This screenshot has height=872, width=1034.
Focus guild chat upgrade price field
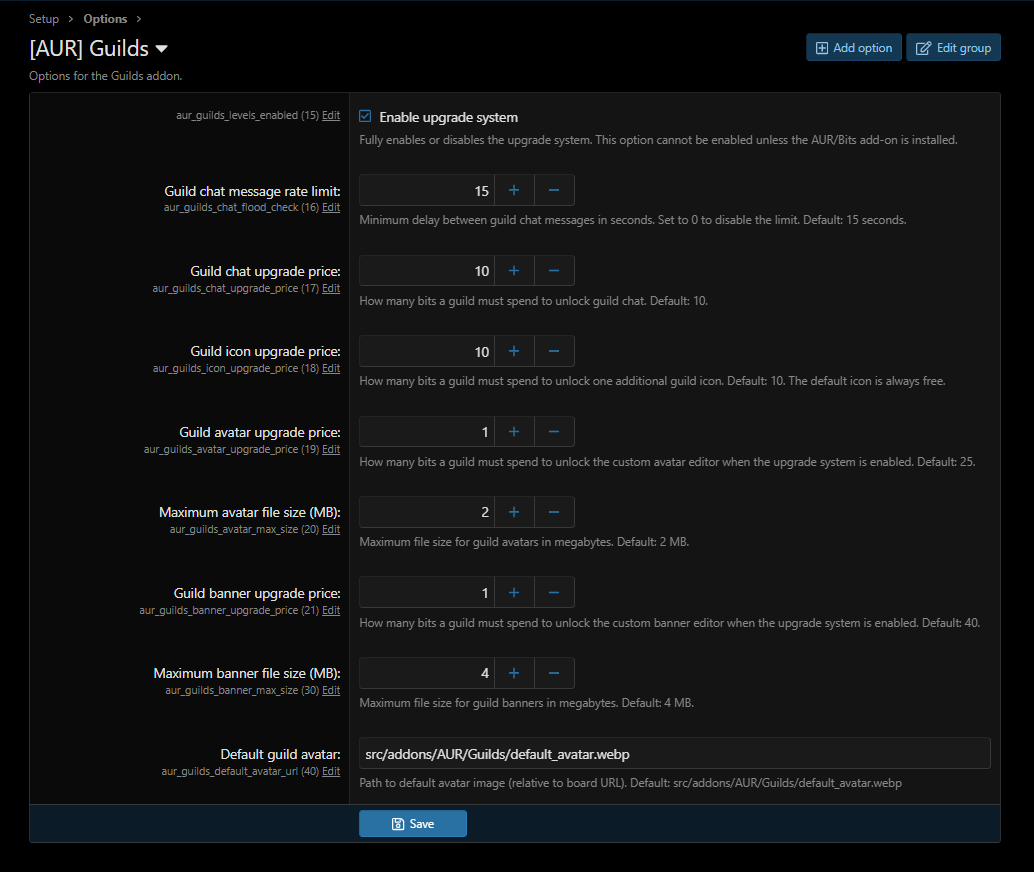click(x=427, y=270)
